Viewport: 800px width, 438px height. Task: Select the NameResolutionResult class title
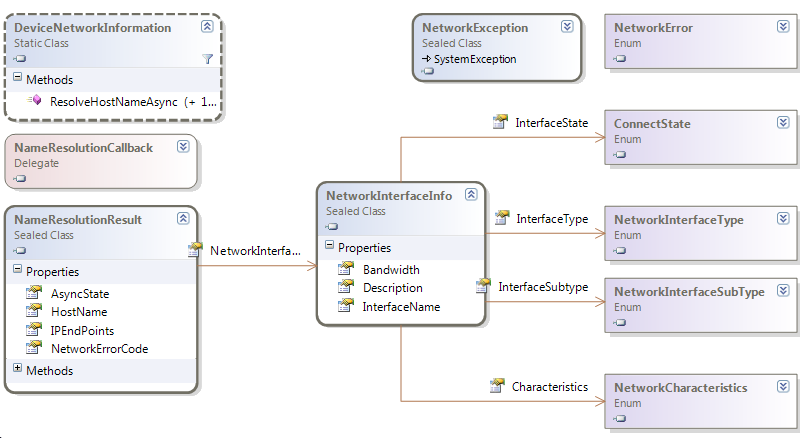pyautogui.click(x=78, y=220)
